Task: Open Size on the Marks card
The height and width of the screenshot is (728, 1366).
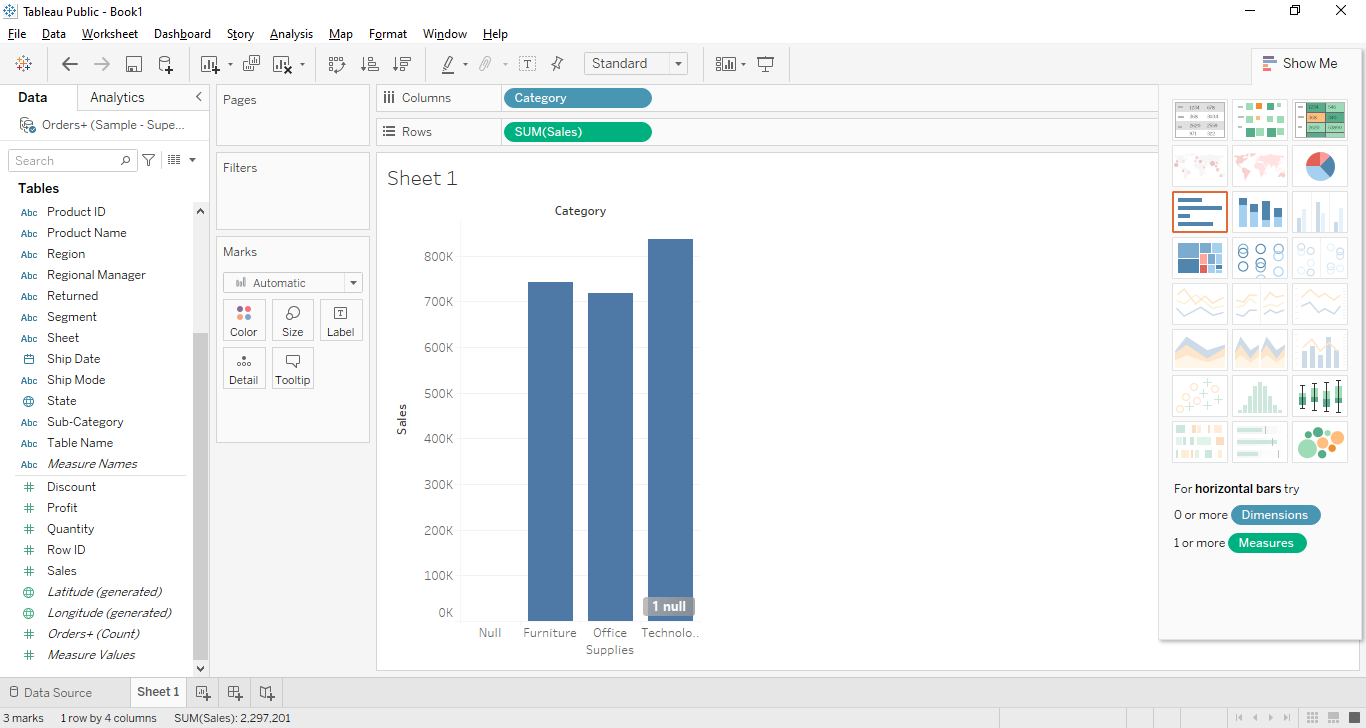Action: coord(292,320)
